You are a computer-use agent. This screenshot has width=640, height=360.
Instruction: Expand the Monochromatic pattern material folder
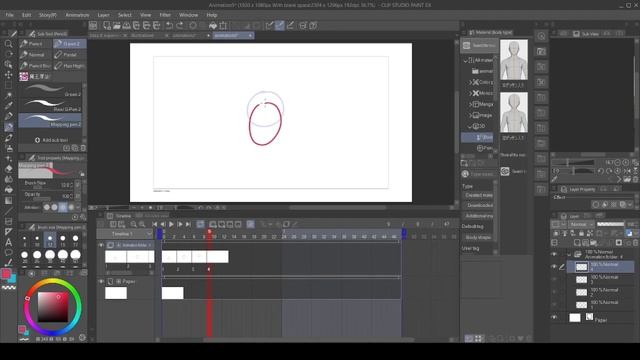coord(471,93)
